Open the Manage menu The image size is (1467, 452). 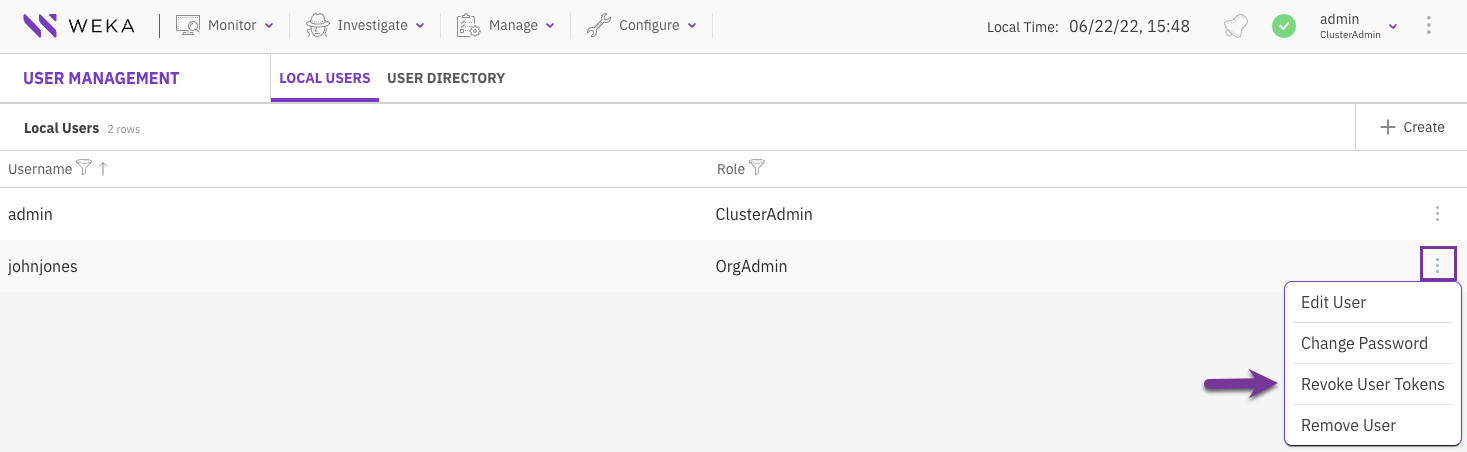pos(504,26)
